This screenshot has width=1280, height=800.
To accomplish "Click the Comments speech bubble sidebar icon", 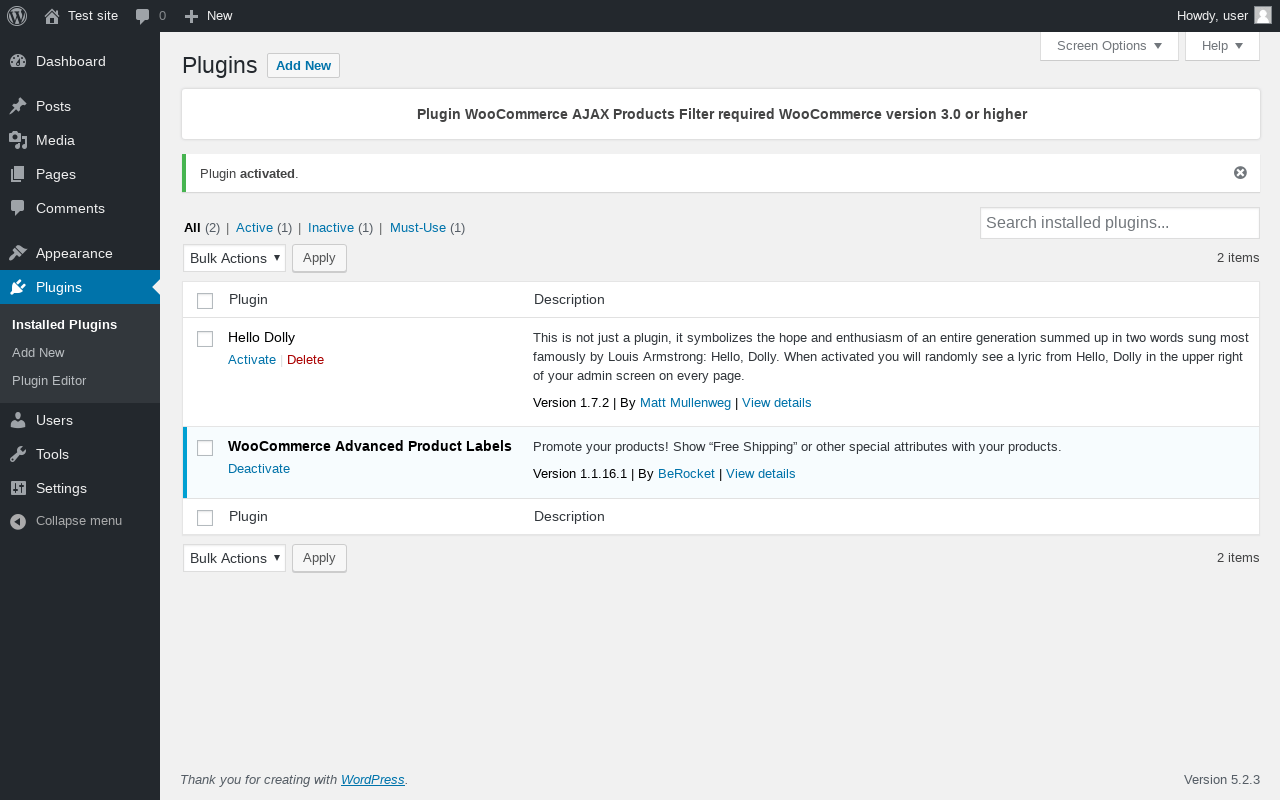I will coord(18,208).
